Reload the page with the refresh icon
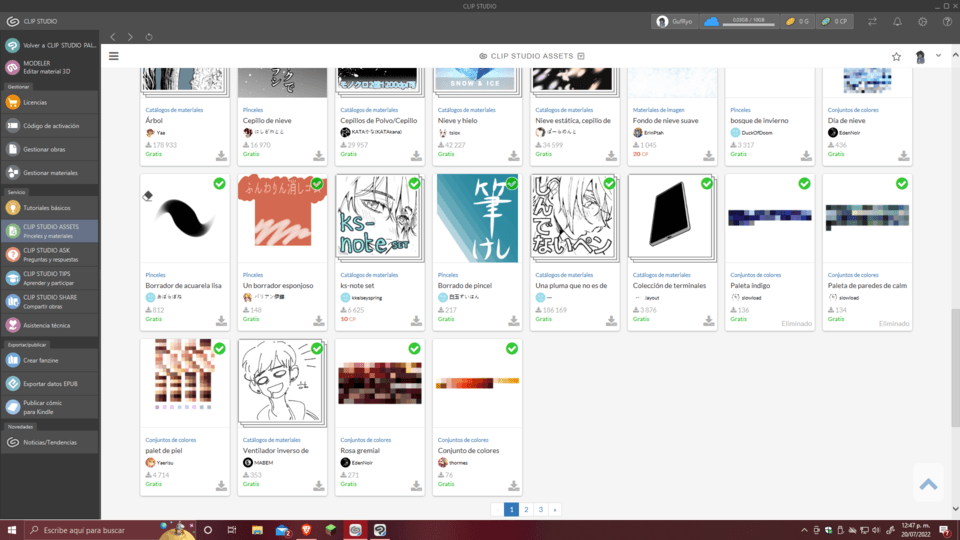 click(149, 37)
